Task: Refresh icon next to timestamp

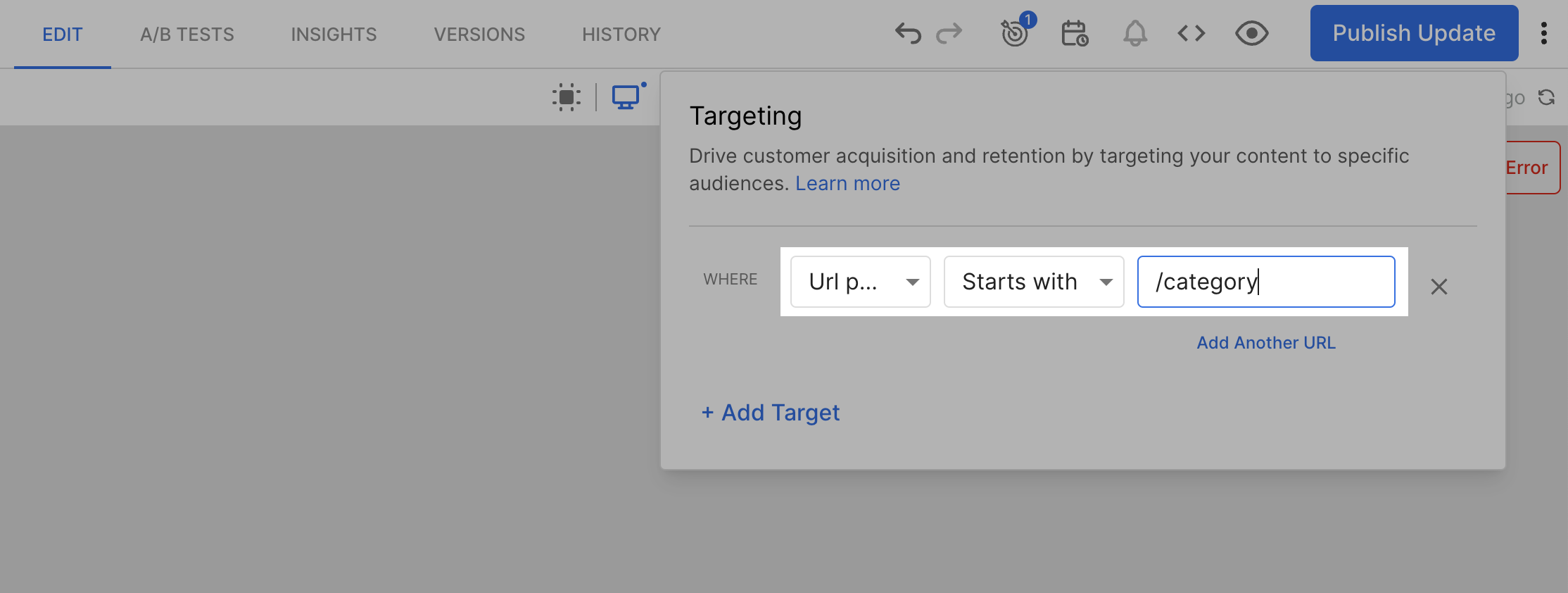Action: tap(1546, 97)
